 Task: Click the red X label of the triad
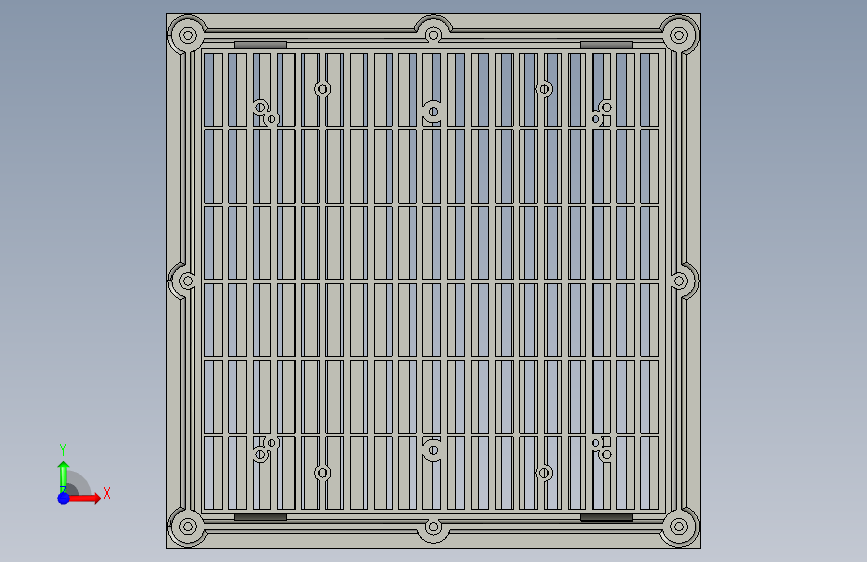click(107, 493)
